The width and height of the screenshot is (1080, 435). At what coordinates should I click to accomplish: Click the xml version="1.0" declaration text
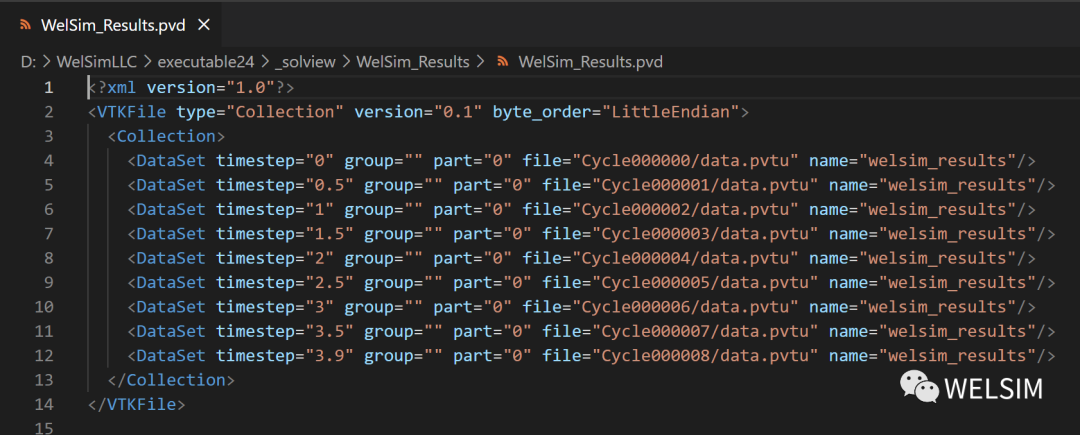(191, 87)
